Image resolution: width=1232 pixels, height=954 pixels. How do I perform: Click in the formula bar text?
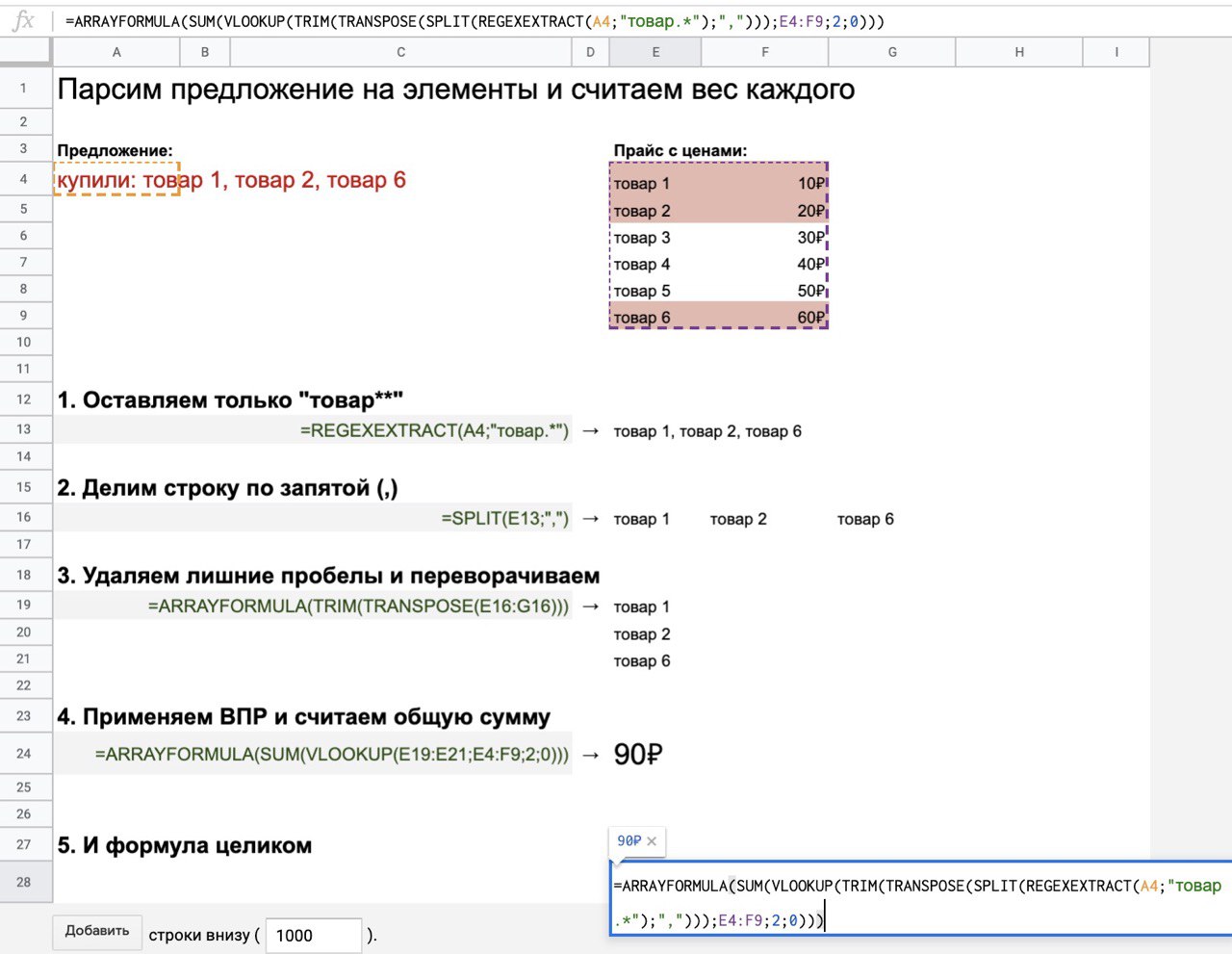tap(475, 21)
